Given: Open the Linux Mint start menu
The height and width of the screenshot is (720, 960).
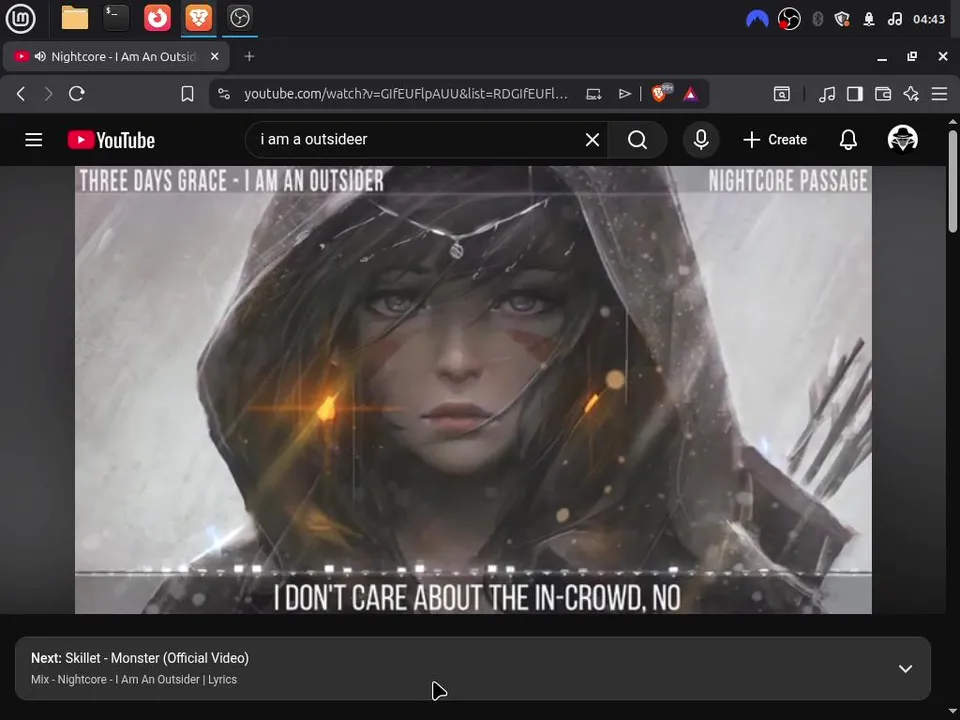Looking at the screenshot, I should 20,18.
